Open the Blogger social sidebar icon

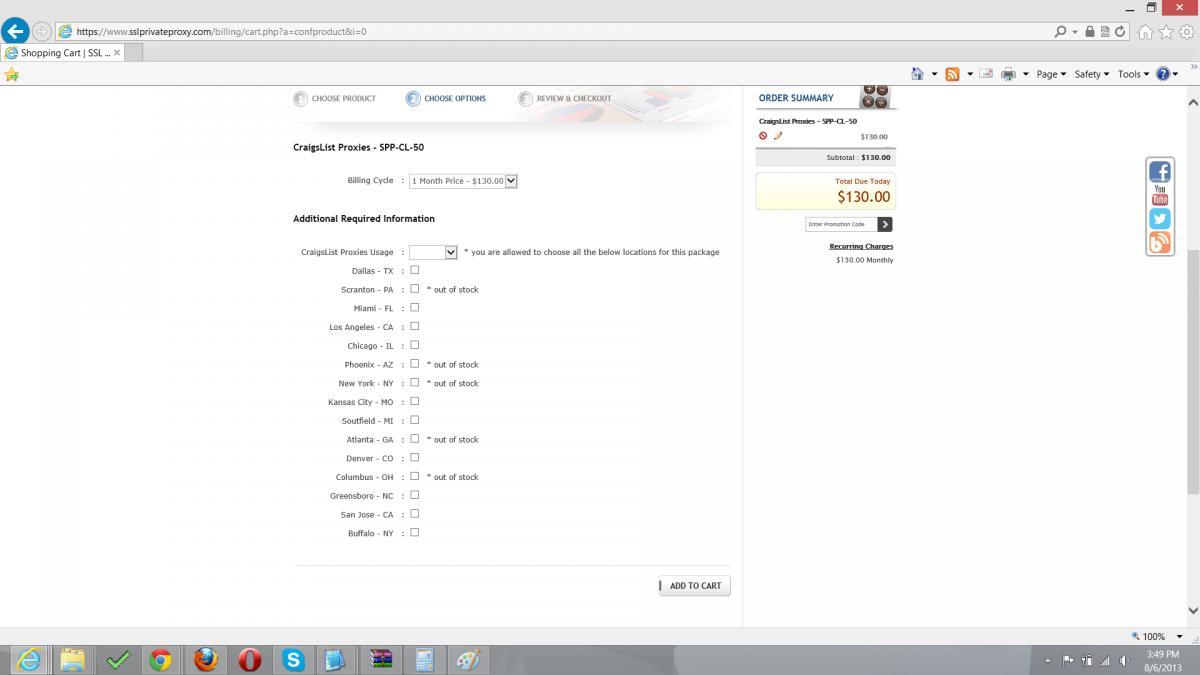pos(1160,243)
